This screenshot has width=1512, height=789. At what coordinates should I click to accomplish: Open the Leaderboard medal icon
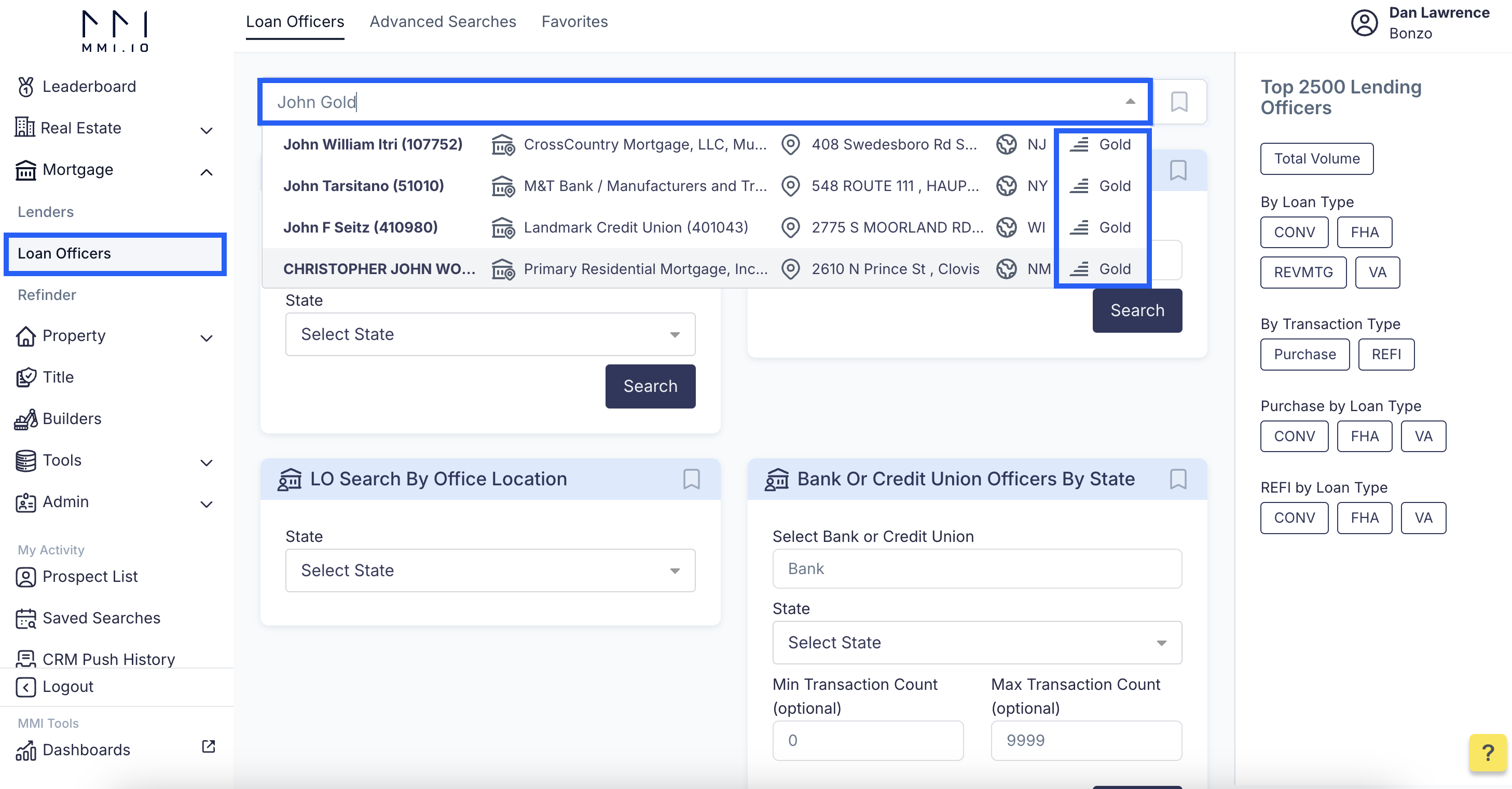(x=26, y=87)
